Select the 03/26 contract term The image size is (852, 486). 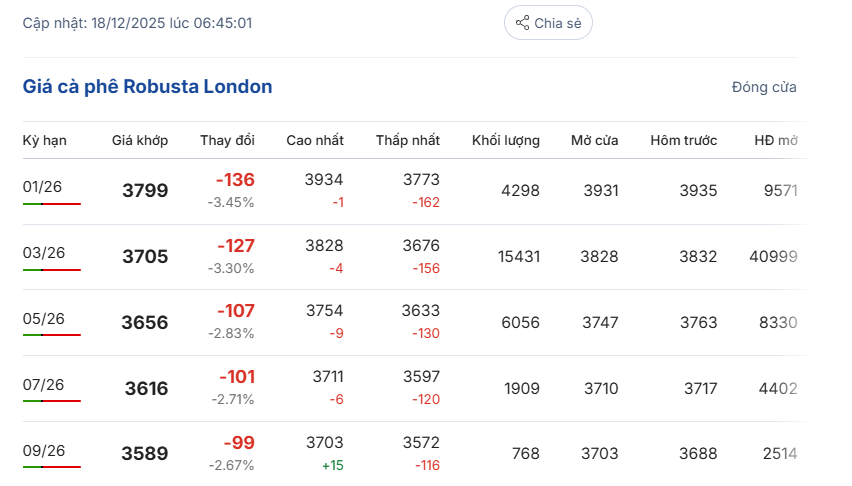[44, 252]
